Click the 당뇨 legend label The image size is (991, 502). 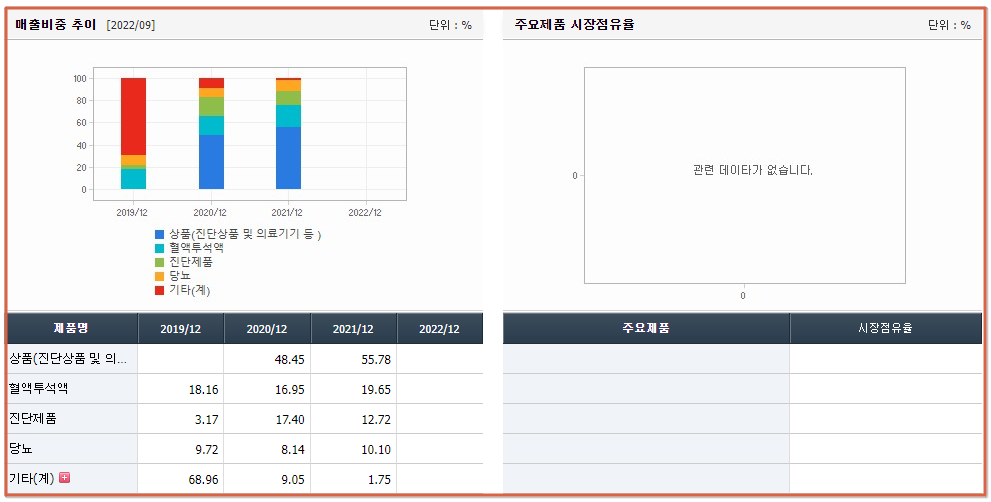pyautogui.click(x=180, y=276)
